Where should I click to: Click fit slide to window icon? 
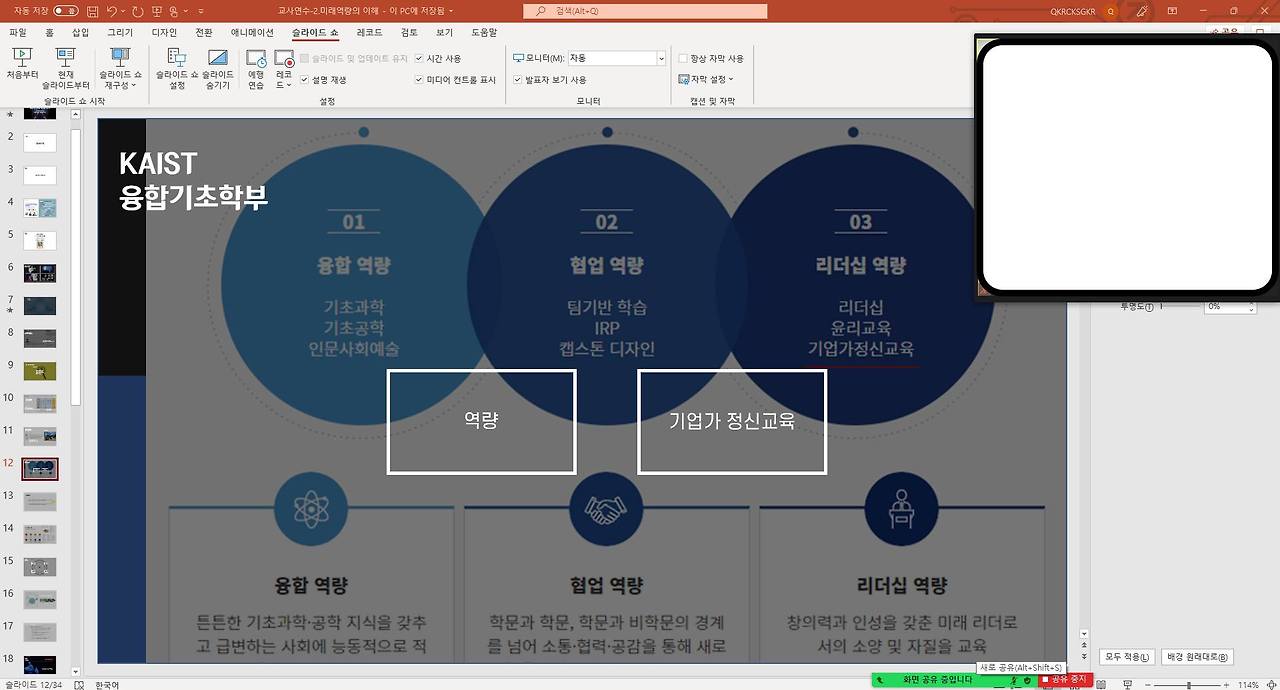pos(1270,685)
